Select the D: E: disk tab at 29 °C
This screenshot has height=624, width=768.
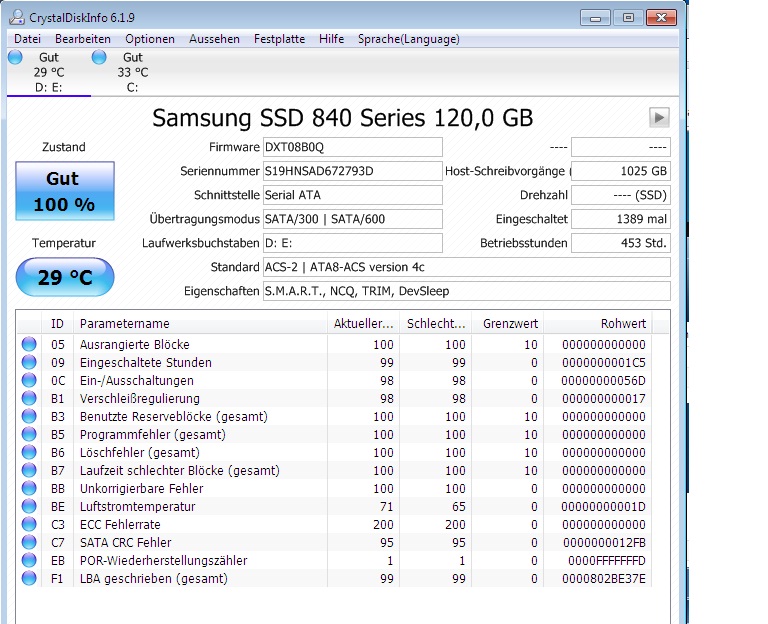(49, 72)
